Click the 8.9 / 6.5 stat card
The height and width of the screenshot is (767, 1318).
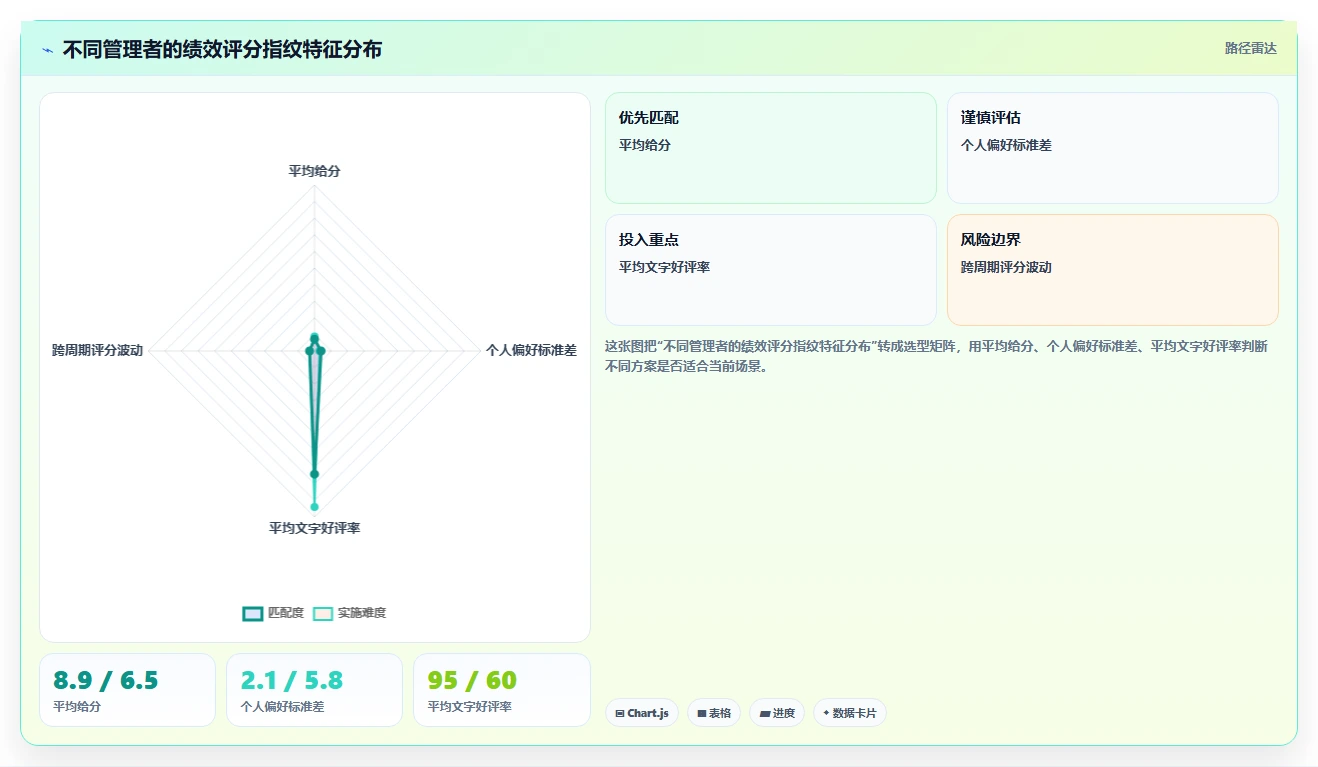(127, 690)
